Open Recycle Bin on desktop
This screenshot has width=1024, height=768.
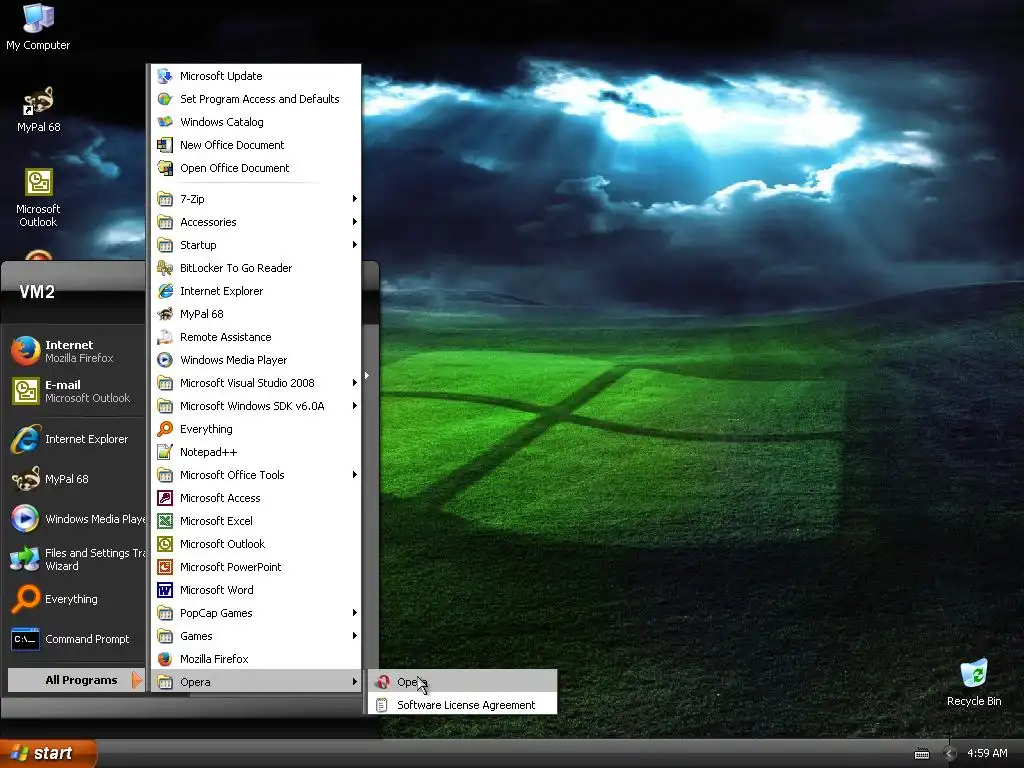974,683
